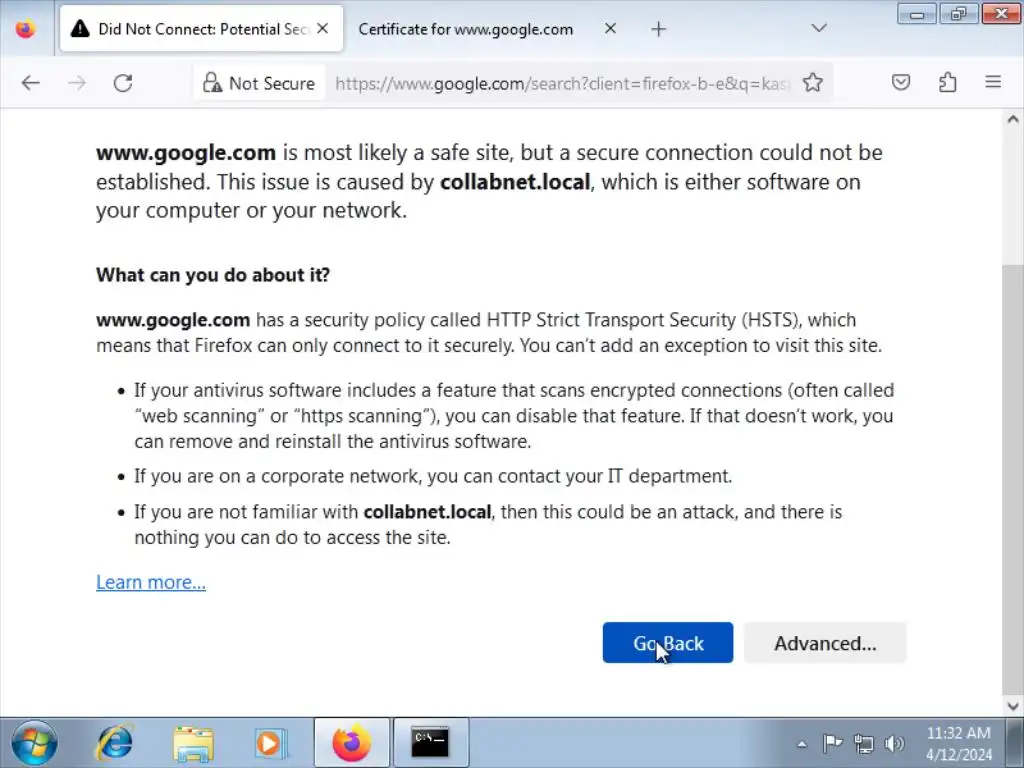1024x768 pixels.
Task: Open the Extensions puzzle icon
Action: tap(947, 83)
